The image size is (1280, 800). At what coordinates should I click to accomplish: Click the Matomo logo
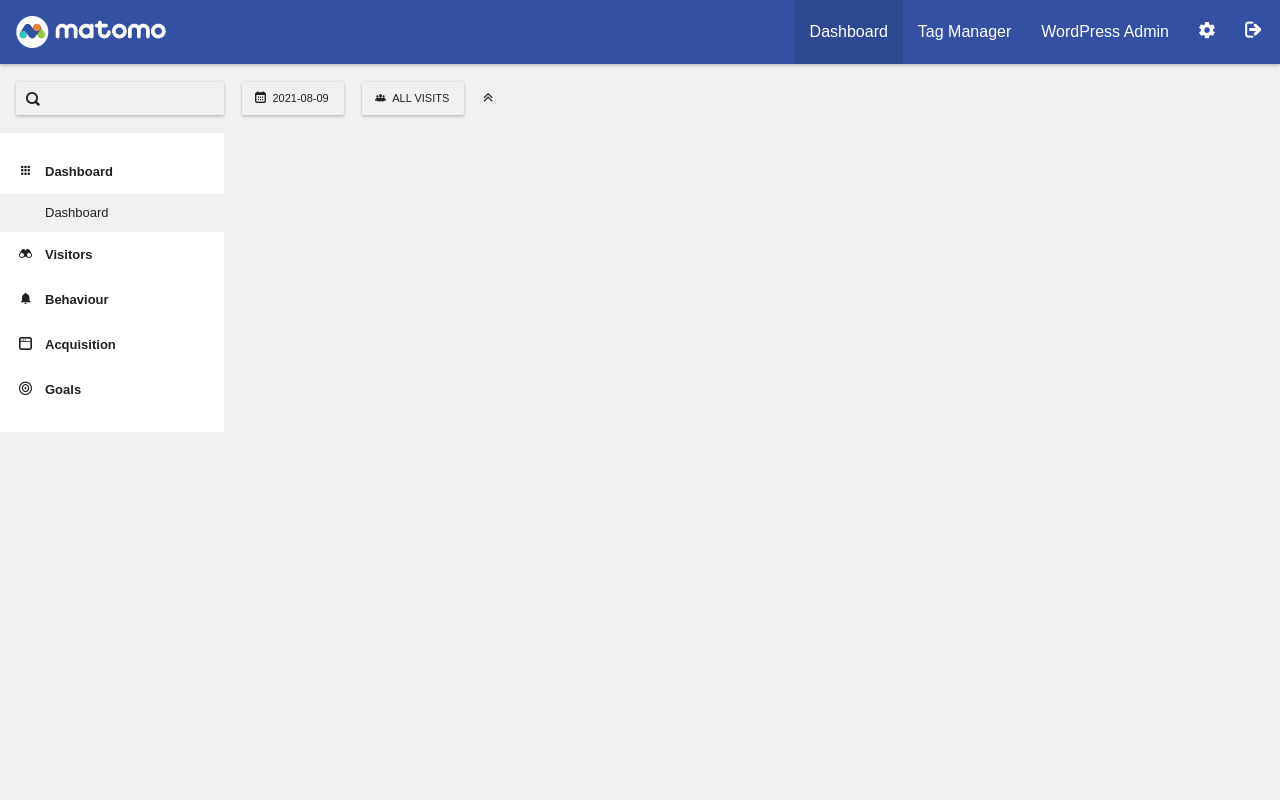91,32
